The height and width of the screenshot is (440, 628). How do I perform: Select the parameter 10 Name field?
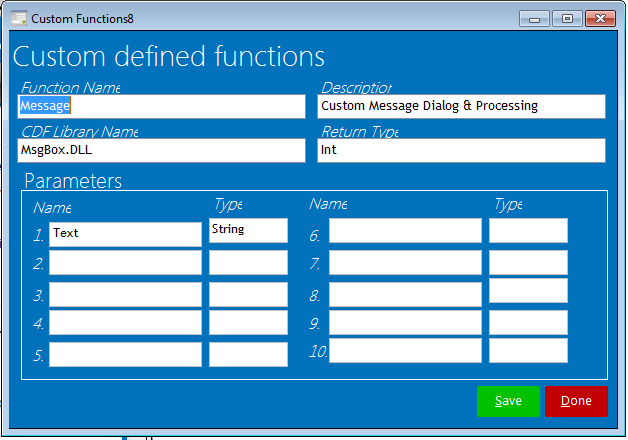click(x=405, y=350)
